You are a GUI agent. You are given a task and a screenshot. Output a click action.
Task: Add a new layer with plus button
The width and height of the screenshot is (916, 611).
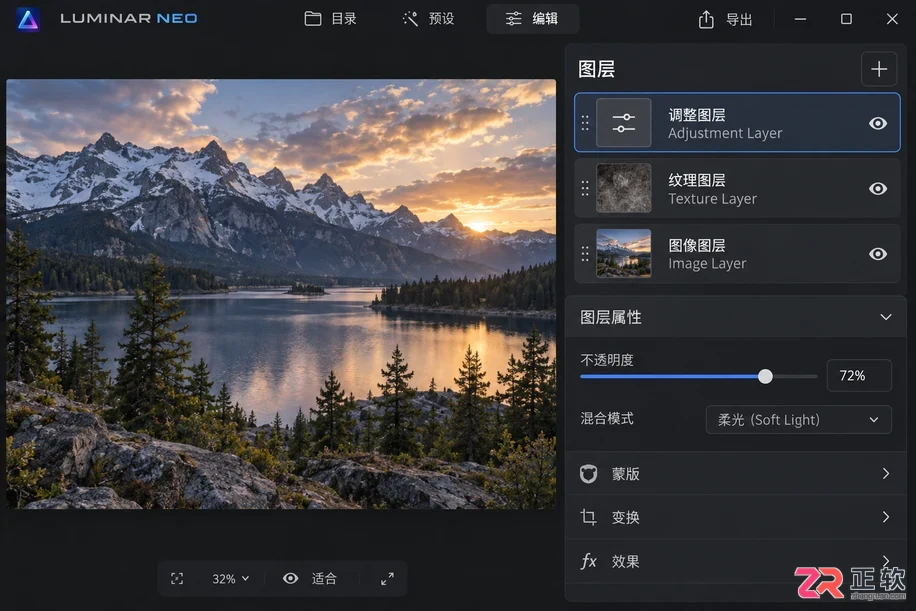[x=879, y=70]
